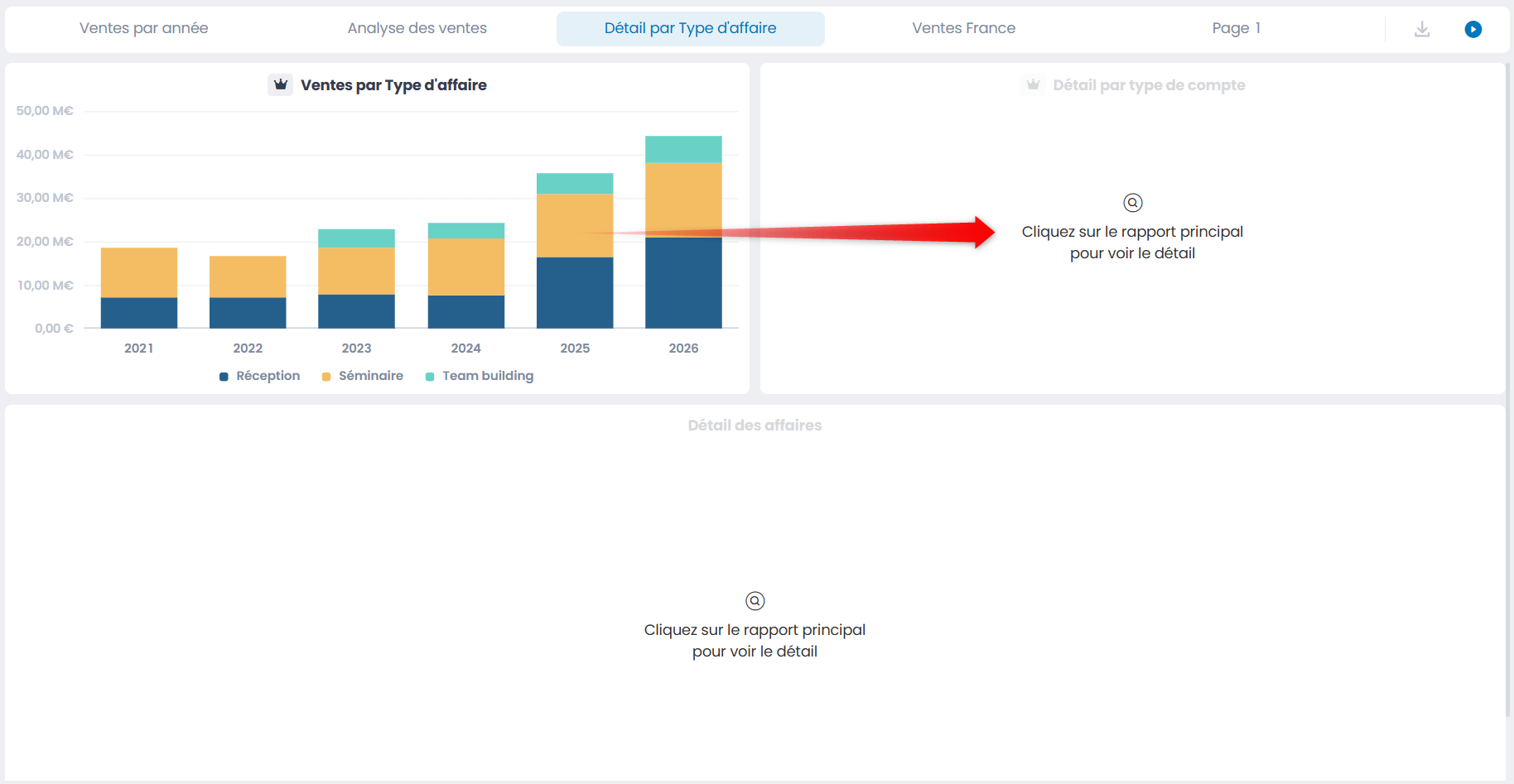The image size is (1514, 784).
Task: Click the download icon in the tab bar
Action: pyautogui.click(x=1422, y=29)
